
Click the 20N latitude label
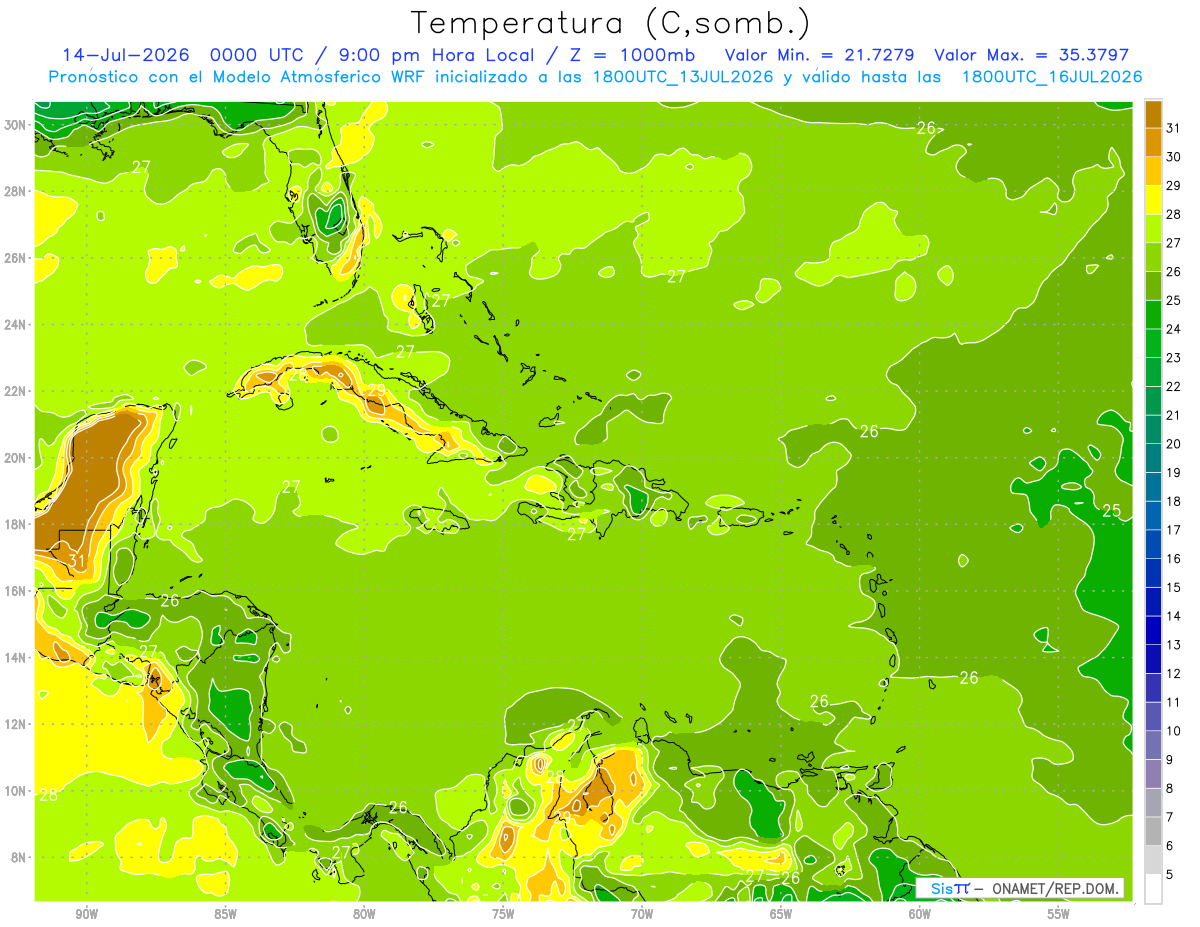[x=16, y=457]
